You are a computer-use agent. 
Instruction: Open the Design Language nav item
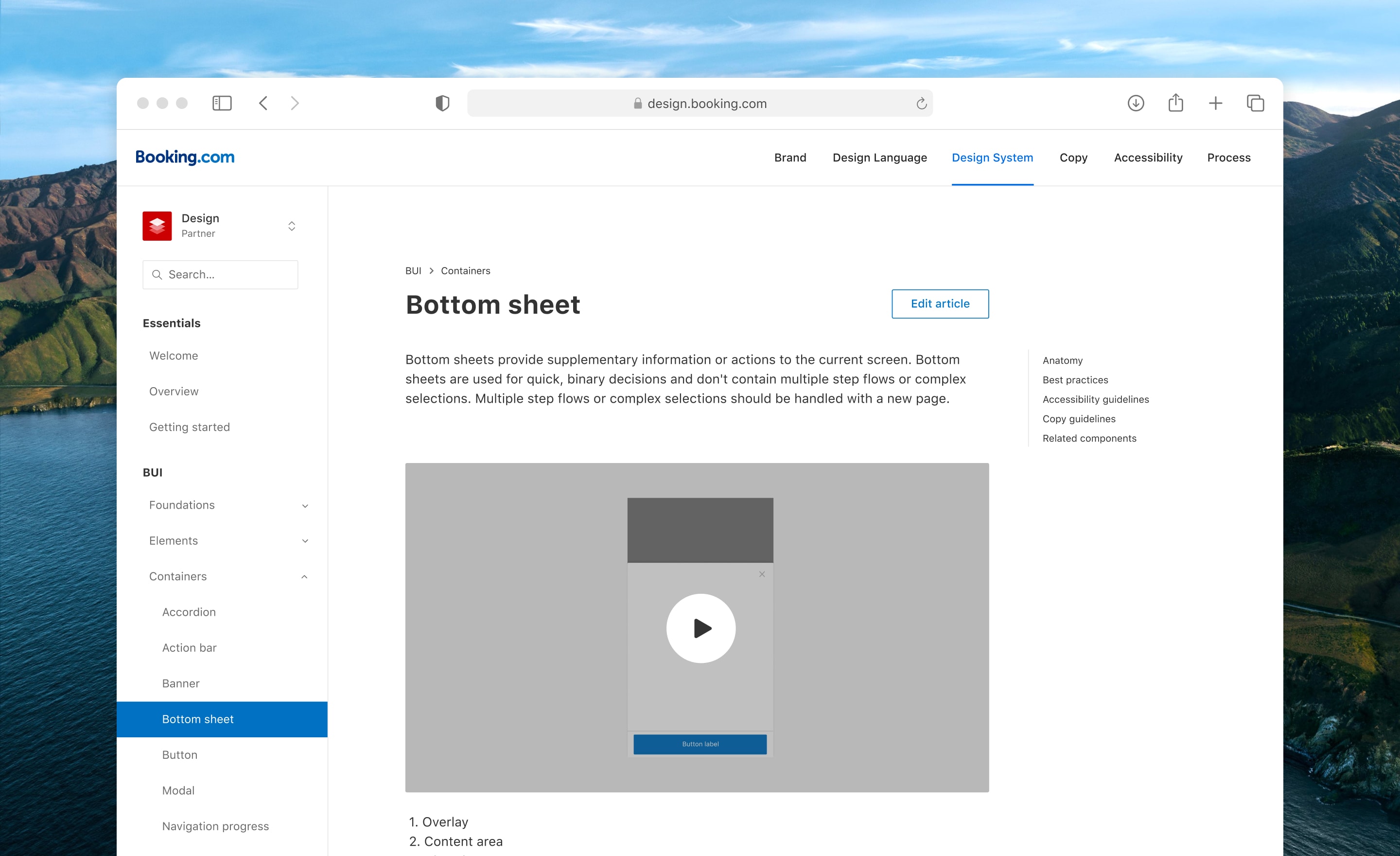[x=879, y=158]
